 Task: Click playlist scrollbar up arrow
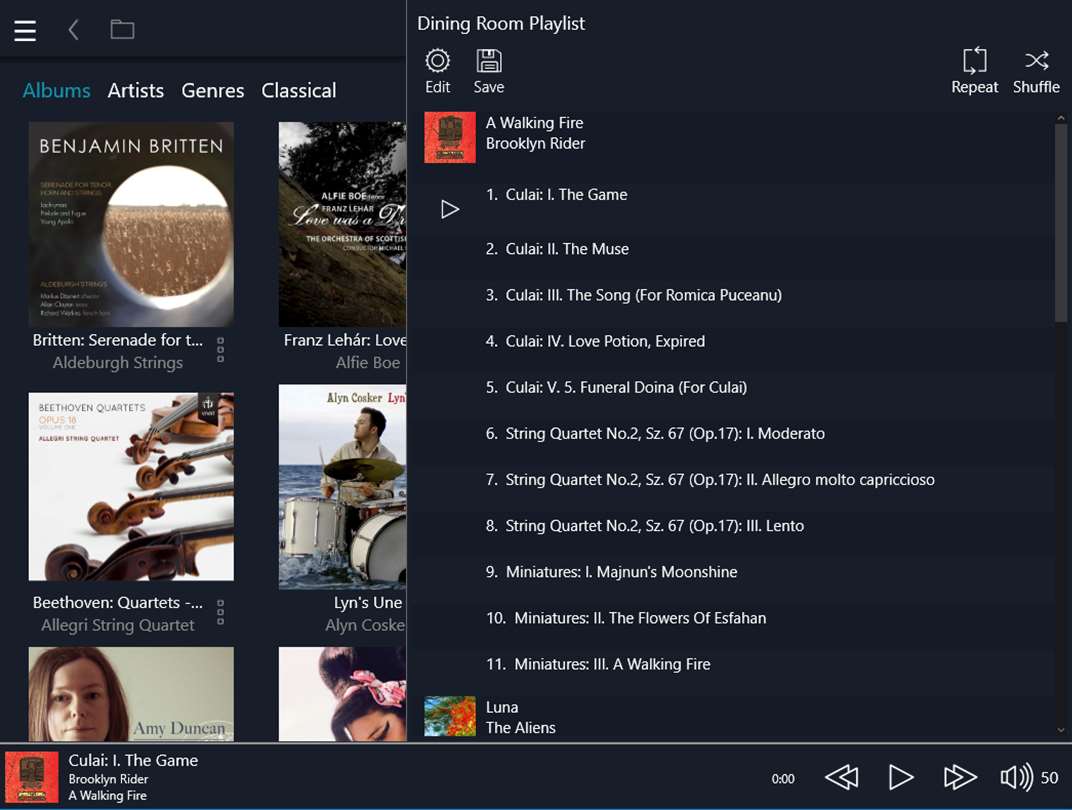pyautogui.click(x=1060, y=118)
